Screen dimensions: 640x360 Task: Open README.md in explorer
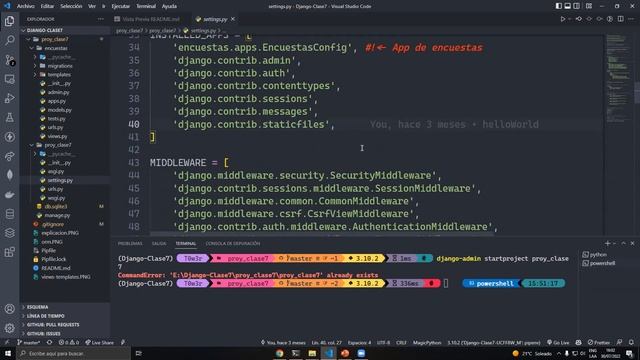point(56,268)
